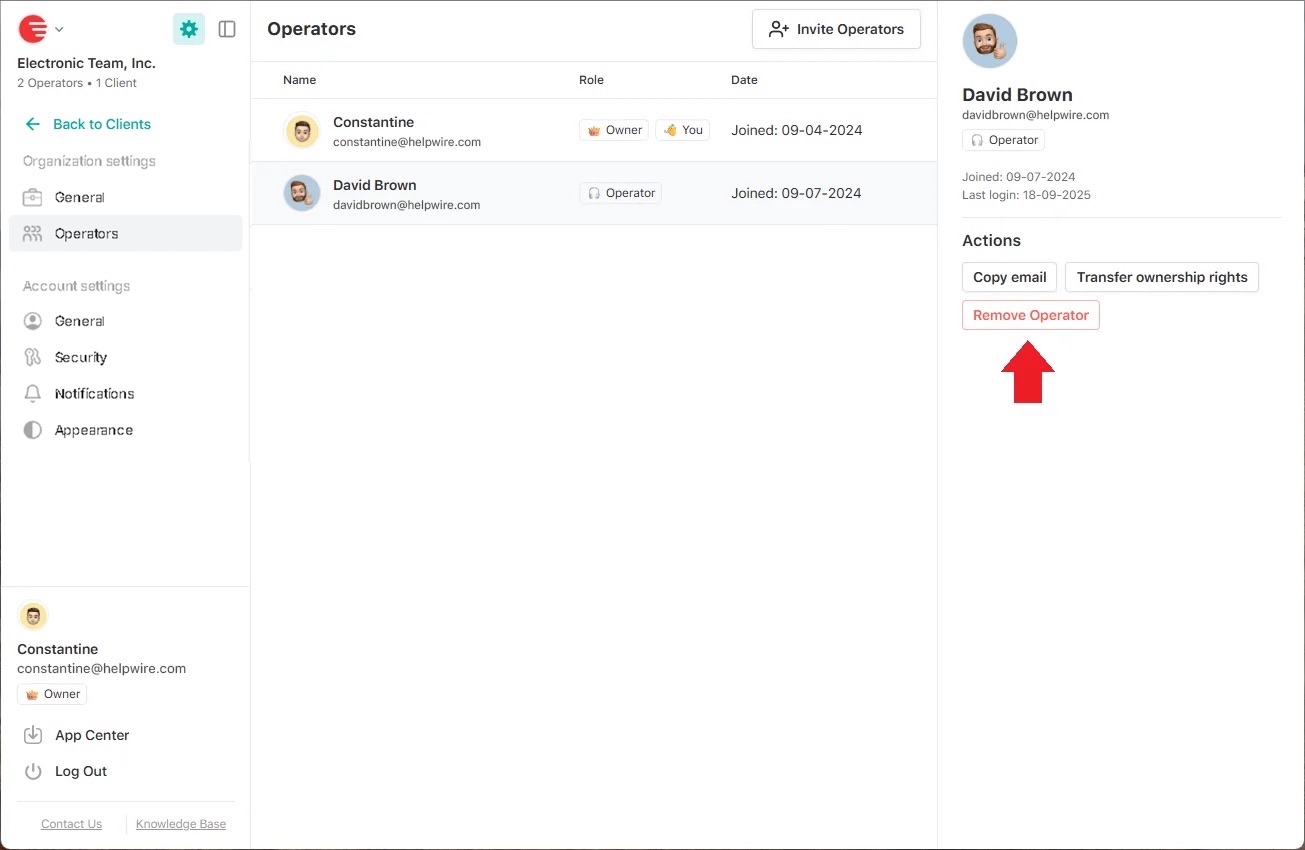Click the Date column header
The image size is (1305, 850).
[744, 80]
